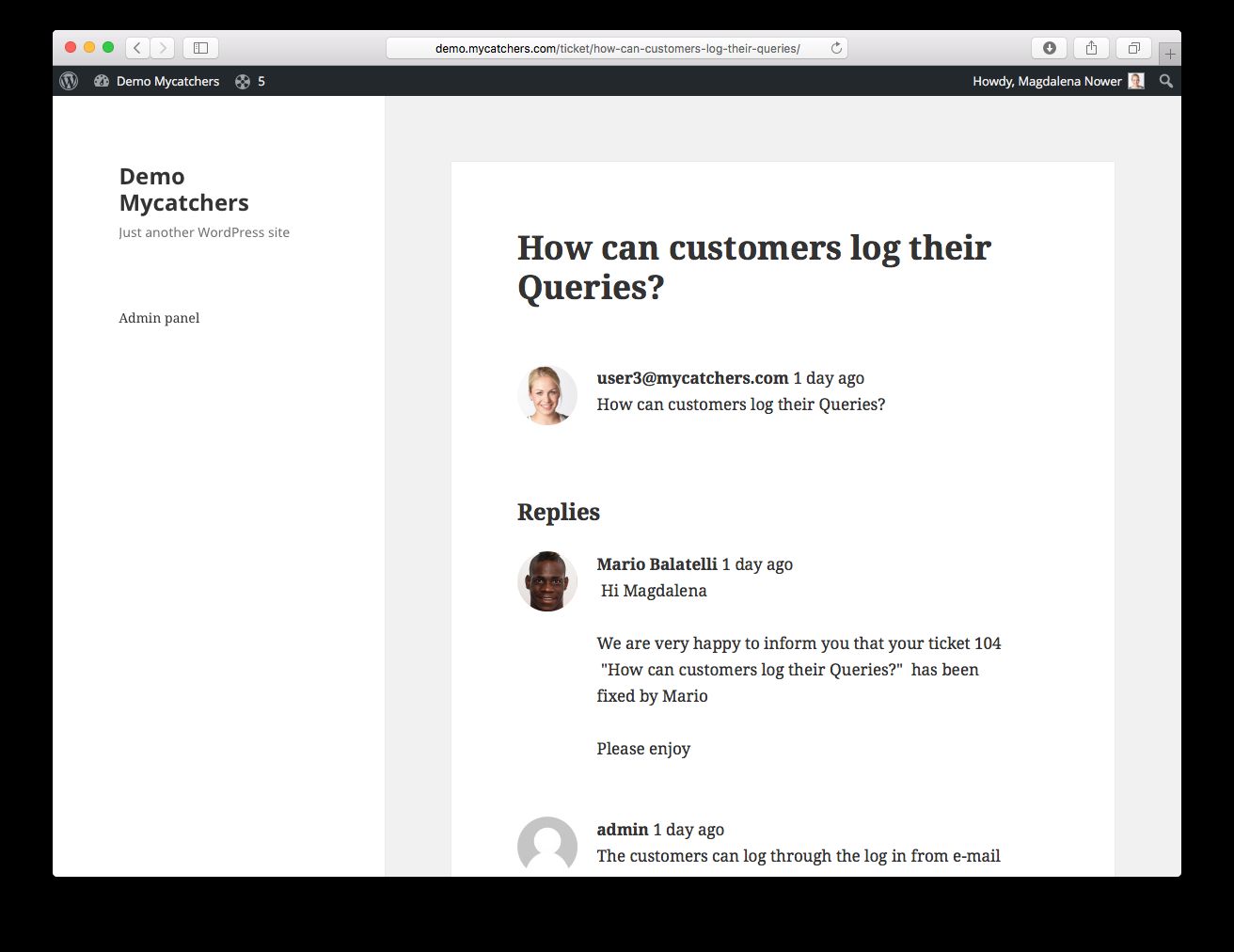Click the Replies heading

pos(559,512)
